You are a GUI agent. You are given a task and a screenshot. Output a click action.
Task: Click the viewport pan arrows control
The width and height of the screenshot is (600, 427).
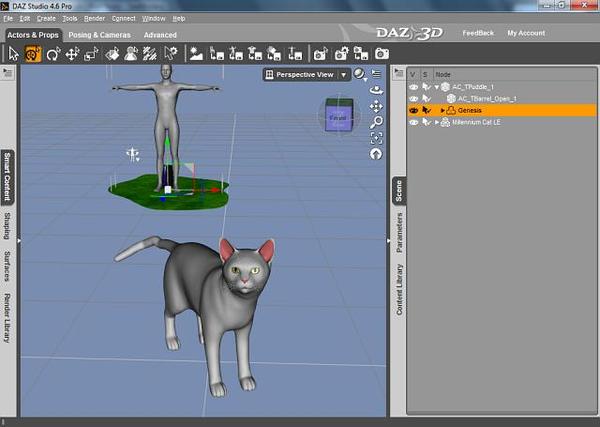click(x=376, y=106)
